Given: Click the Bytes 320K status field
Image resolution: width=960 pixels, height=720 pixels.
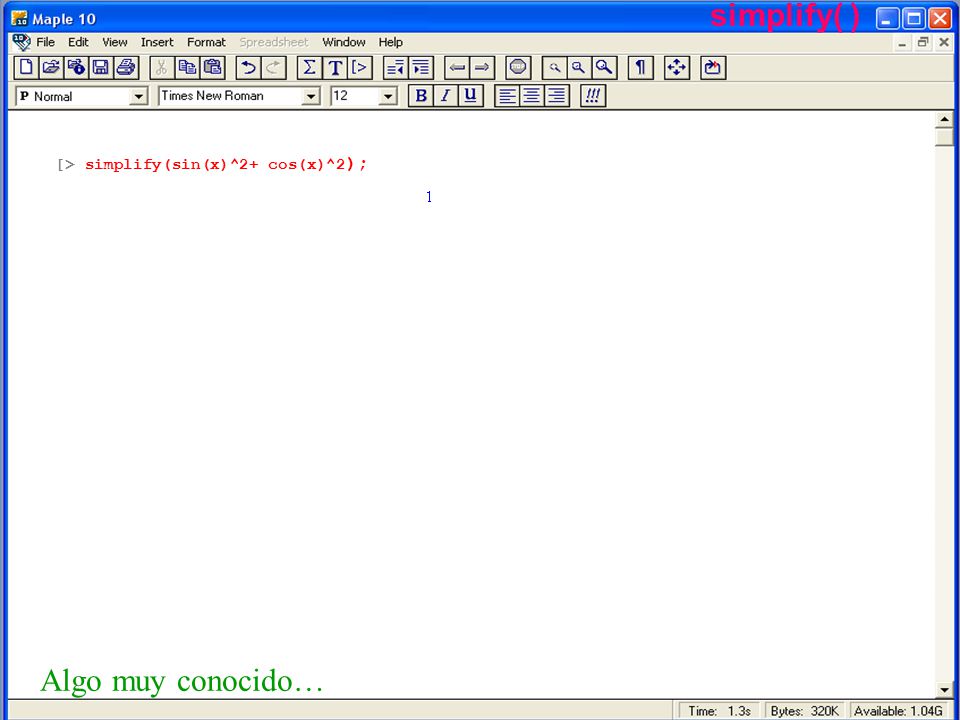Looking at the screenshot, I should 804,711.
